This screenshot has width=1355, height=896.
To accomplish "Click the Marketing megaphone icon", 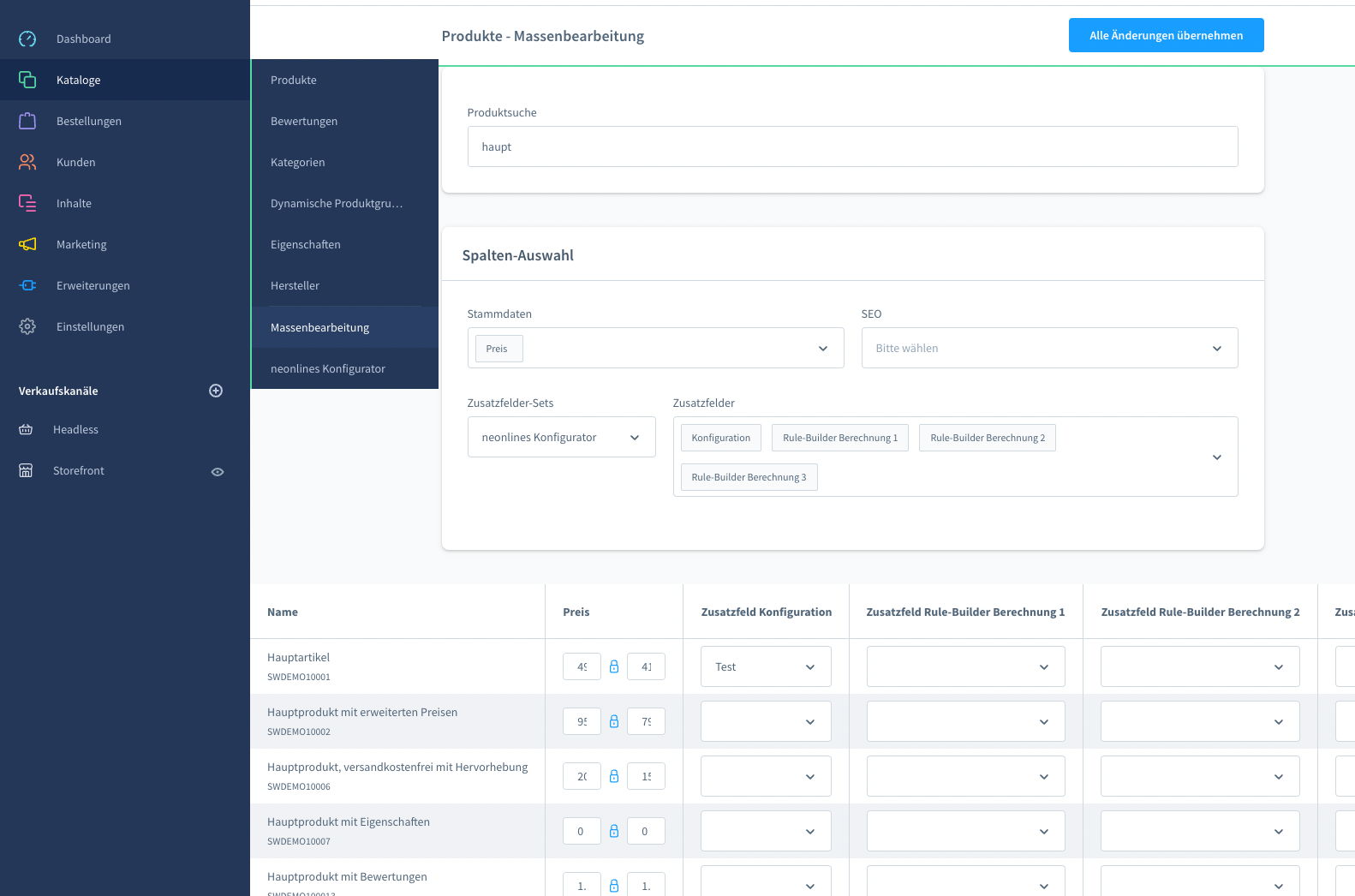I will tap(27, 244).
